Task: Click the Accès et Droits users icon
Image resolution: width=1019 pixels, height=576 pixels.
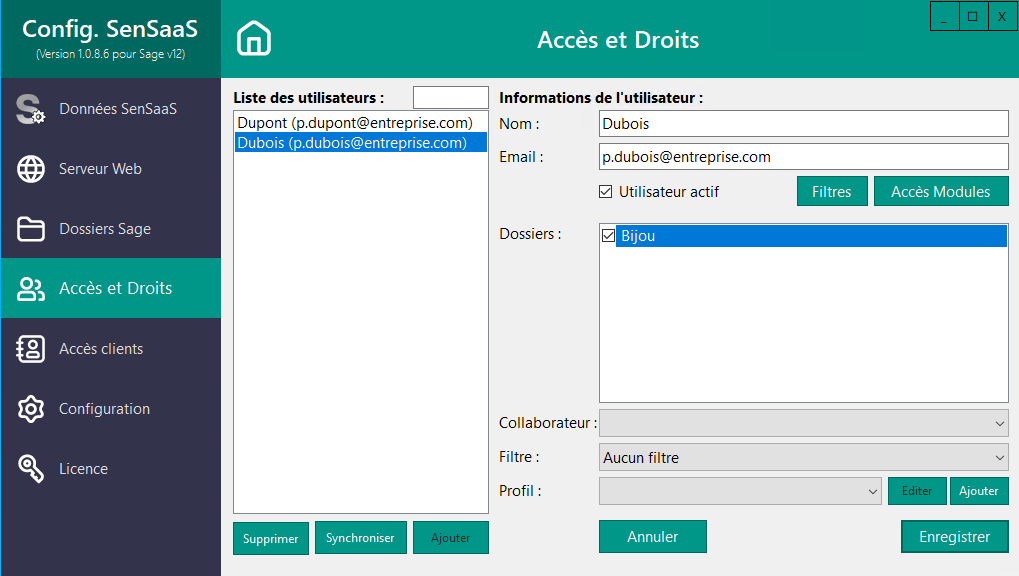Action: click(x=31, y=289)
